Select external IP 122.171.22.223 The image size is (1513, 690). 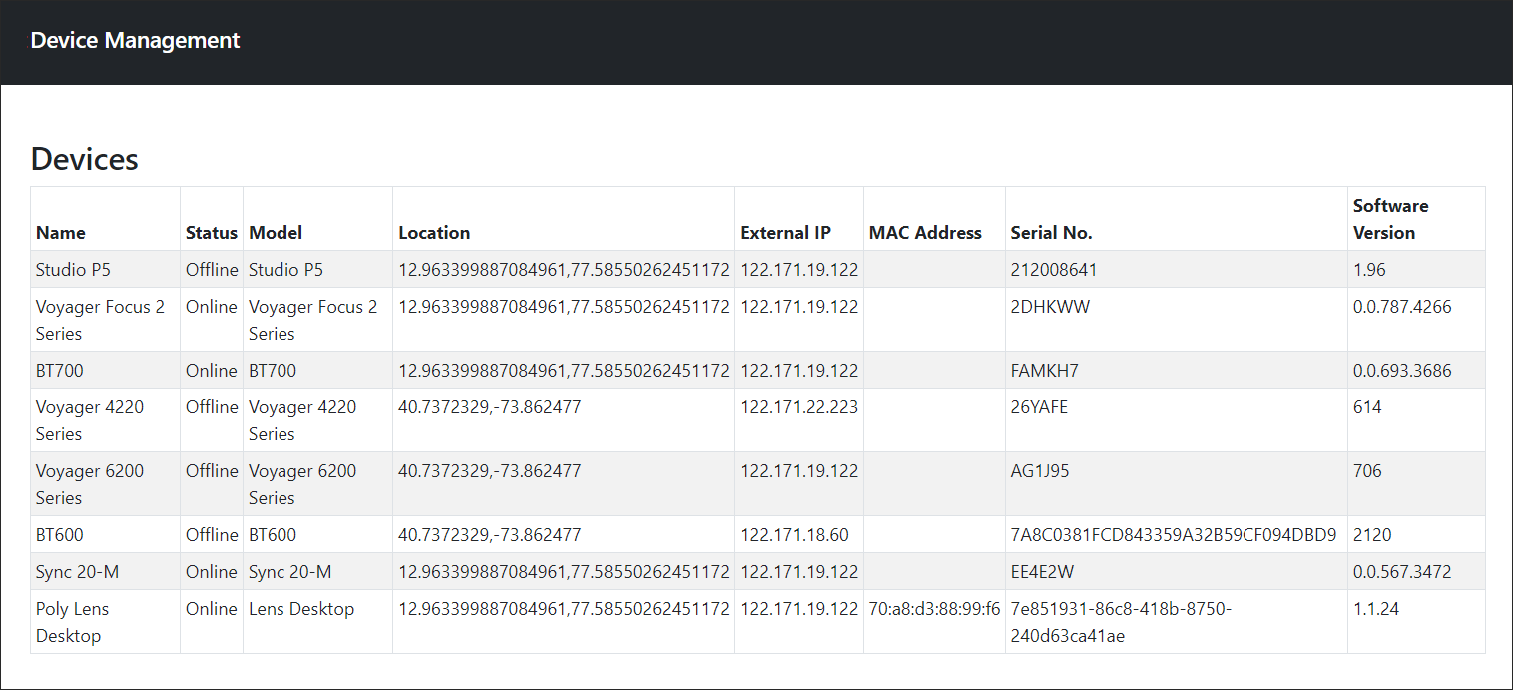pyautogui.click(x=799, y=407)
